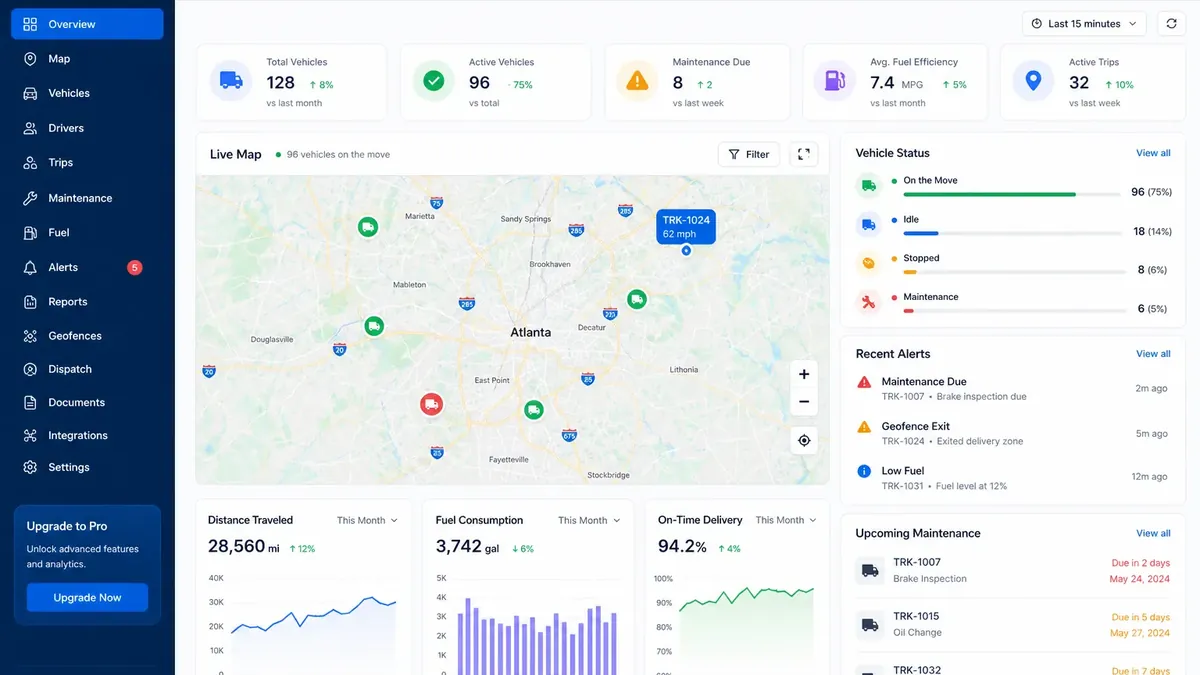Click fuel pump icon in efficiency card
The image size is (1200, 675).
click(834, 81)
